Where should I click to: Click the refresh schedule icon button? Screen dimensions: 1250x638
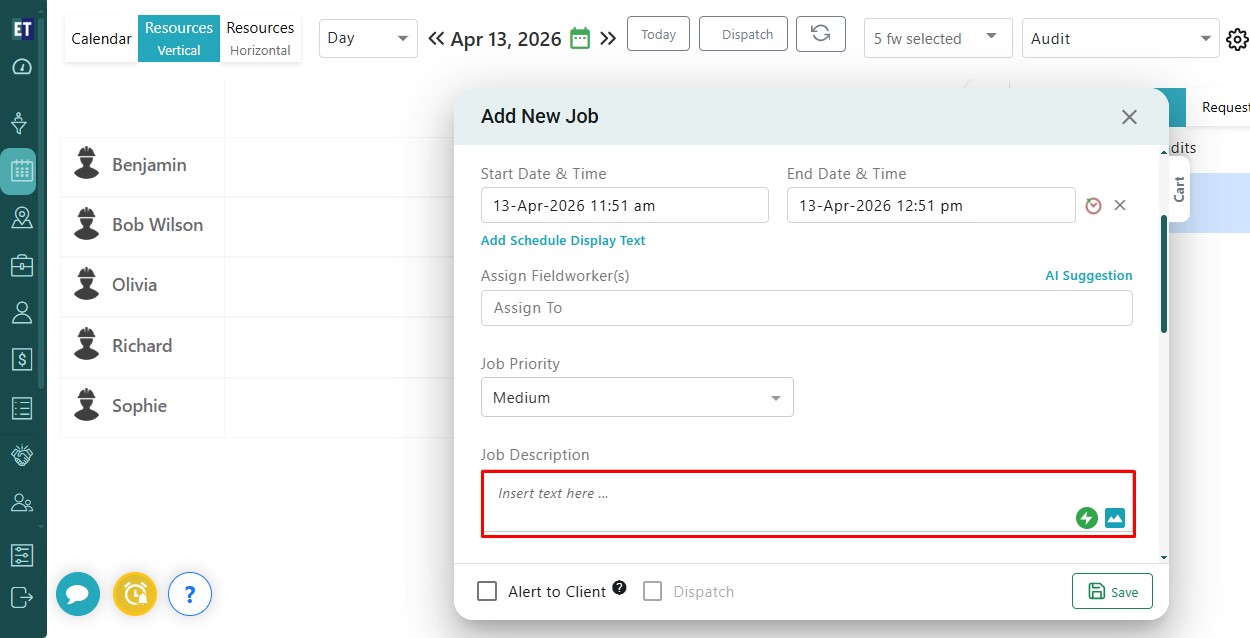coord(820,34)
